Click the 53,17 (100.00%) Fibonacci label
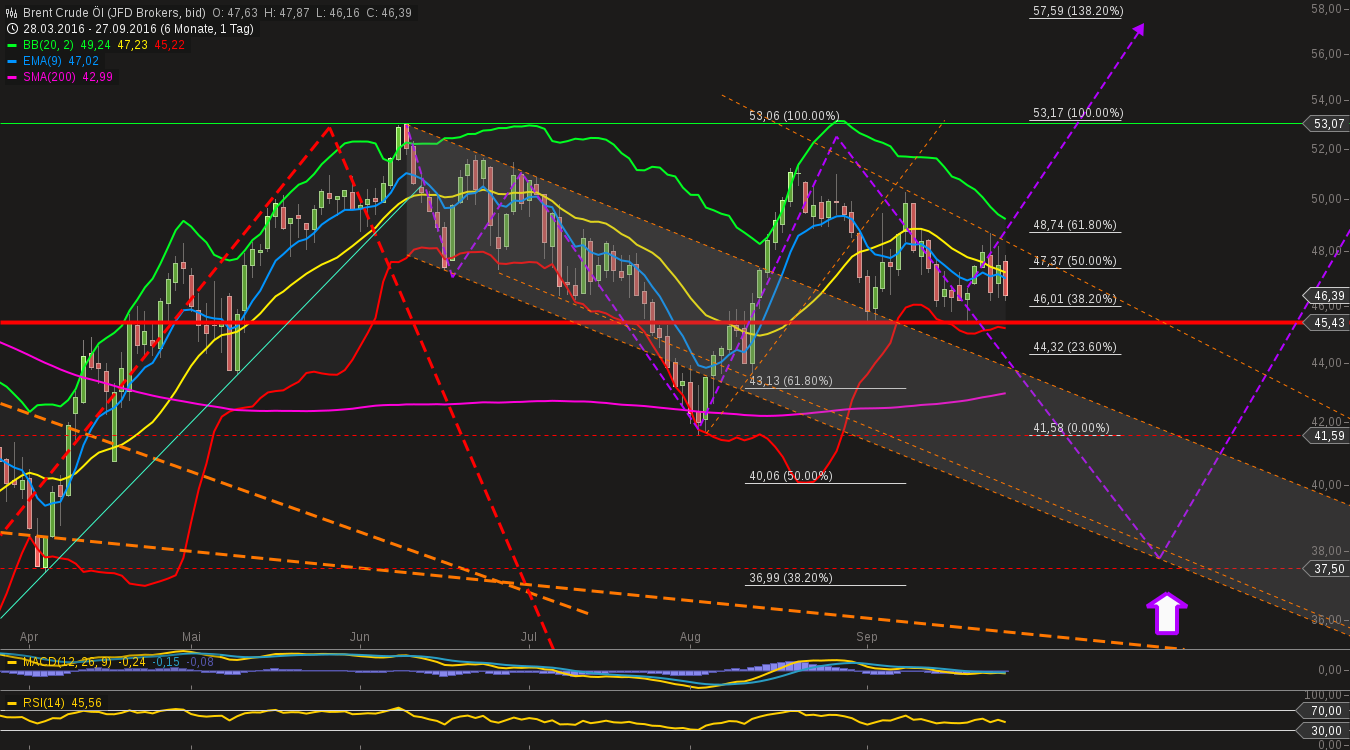The width and height of the screenshot is (1350, 750). [1078, 113]
